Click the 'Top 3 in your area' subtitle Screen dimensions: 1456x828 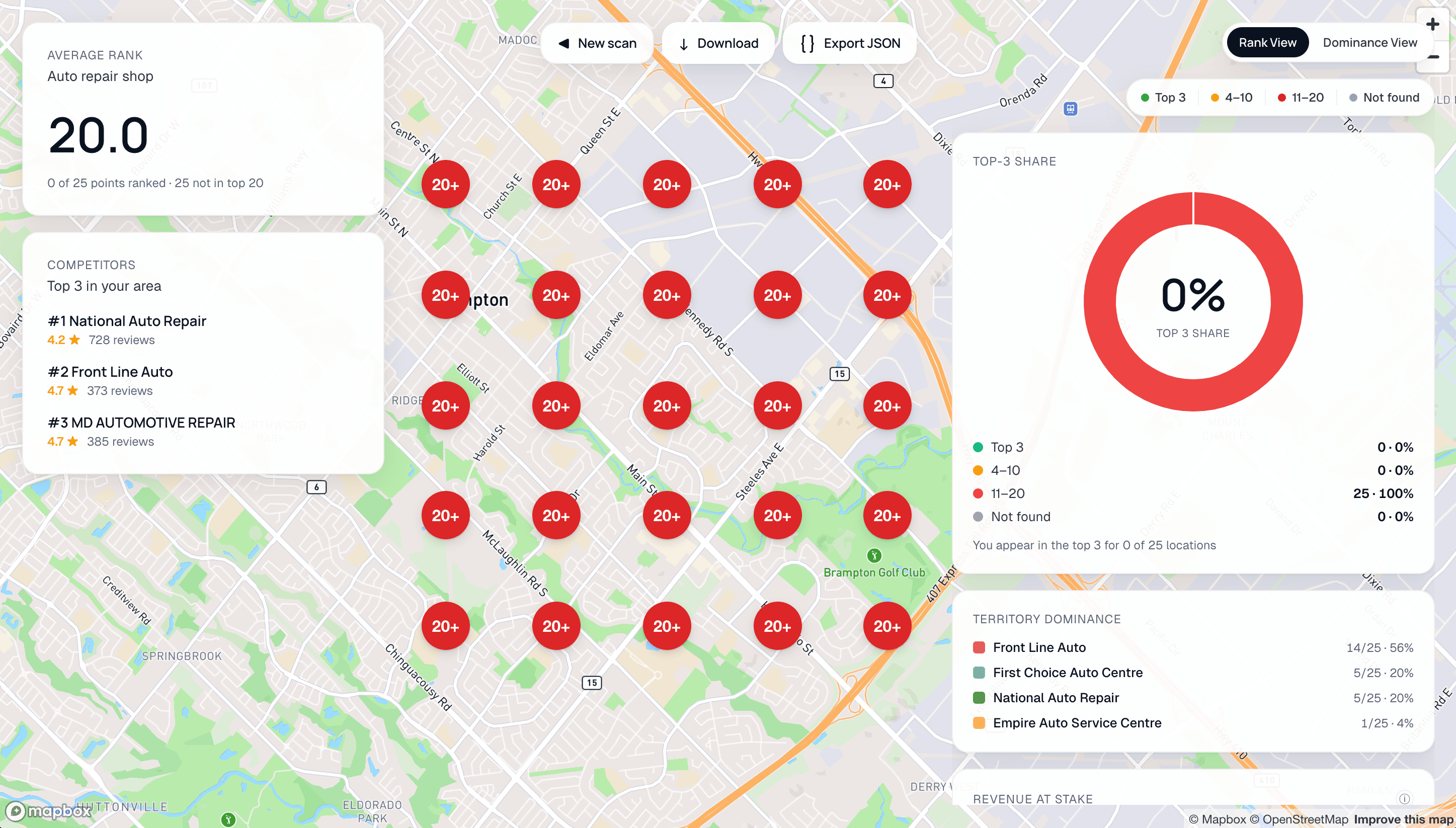tap(104, 286)
